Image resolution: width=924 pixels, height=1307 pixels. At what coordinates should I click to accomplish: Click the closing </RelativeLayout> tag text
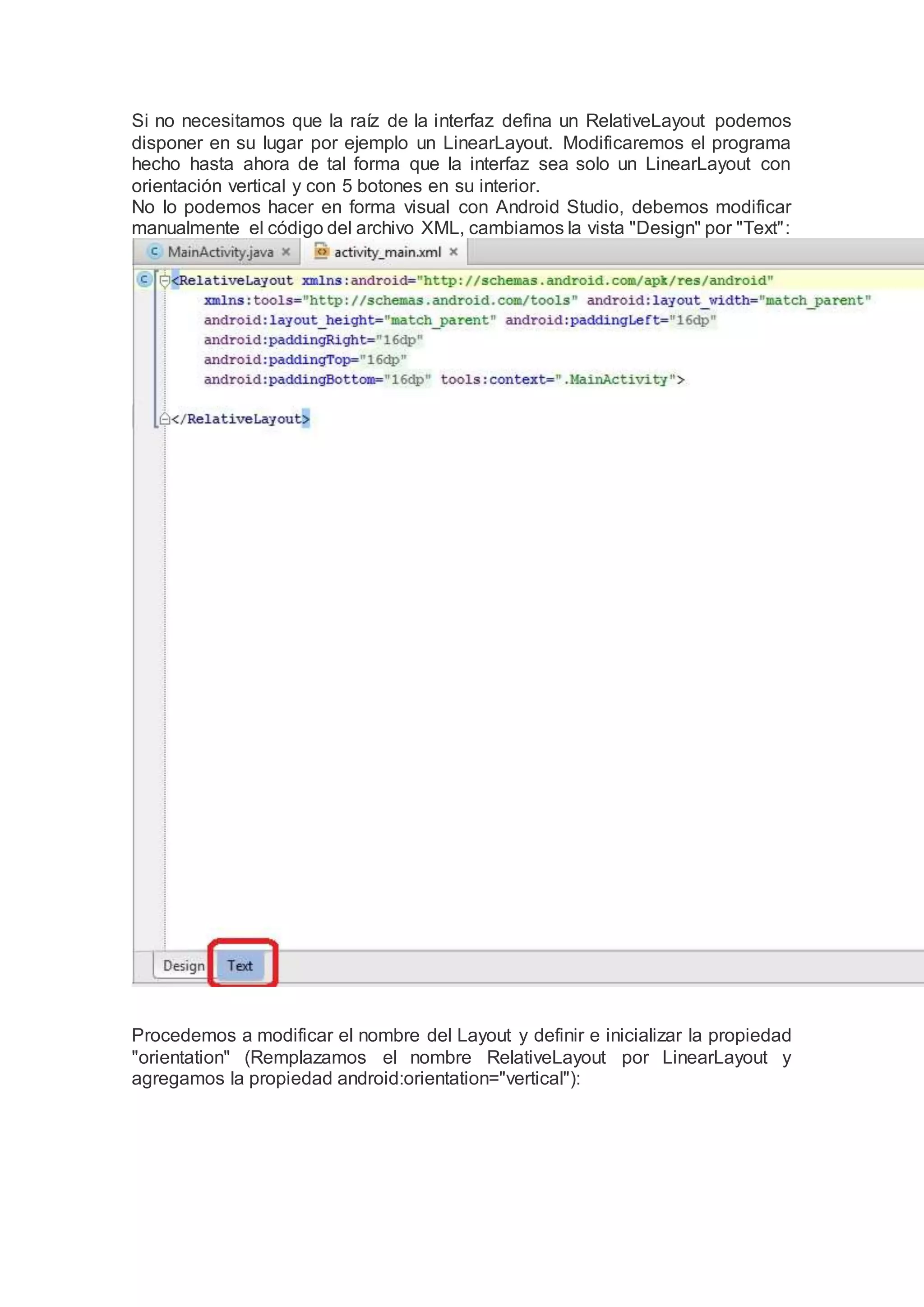pos(240,420)
